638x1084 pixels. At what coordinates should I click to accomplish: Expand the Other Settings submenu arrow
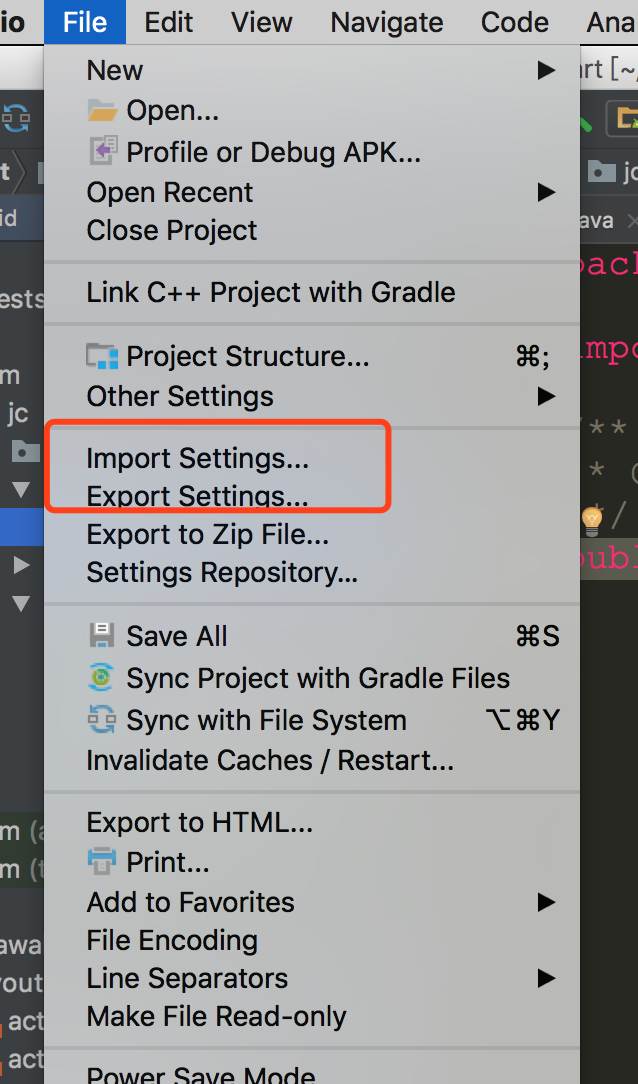click(546, 396)
